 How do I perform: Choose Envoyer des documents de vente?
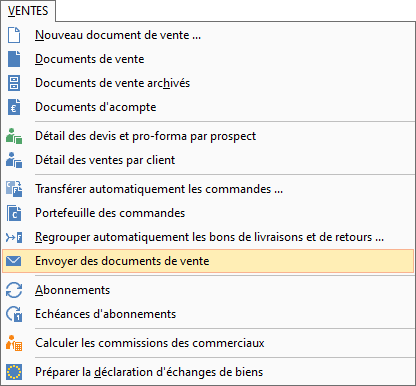tap(208, 261)
